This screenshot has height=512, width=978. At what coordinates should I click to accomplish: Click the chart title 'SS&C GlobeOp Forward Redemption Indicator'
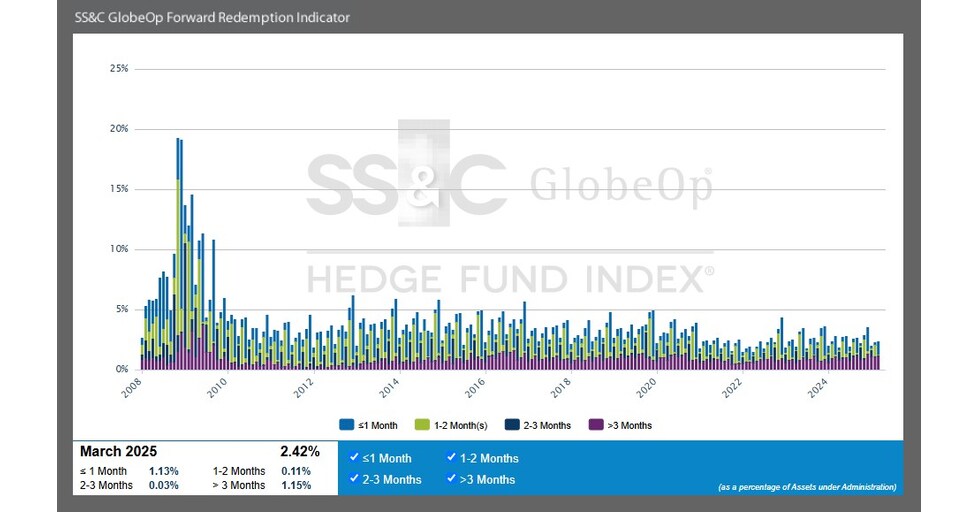[212, 17]
